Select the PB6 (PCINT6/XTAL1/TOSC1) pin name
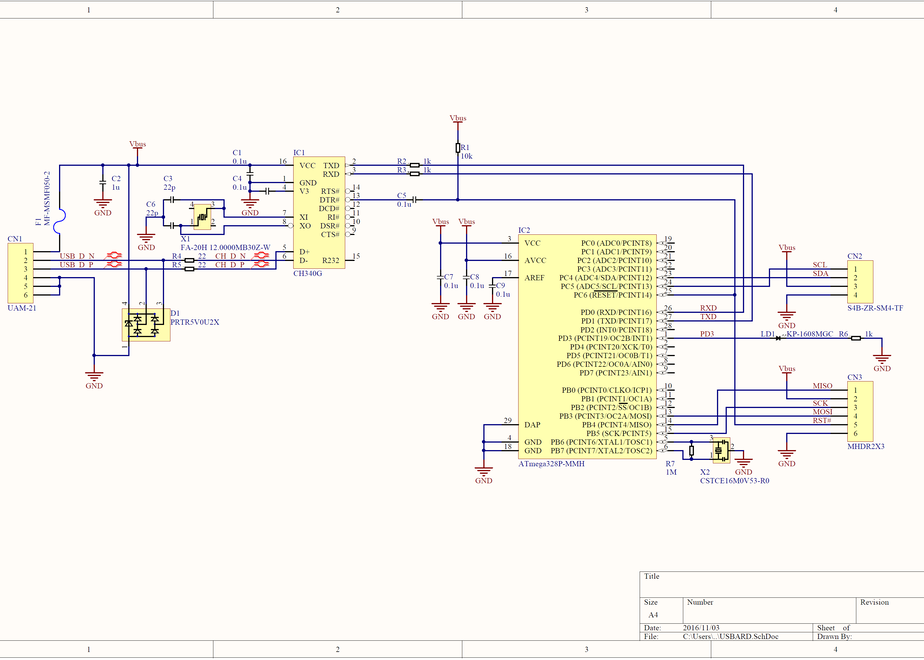Image resolution: width=924 pixels, height=660 pixels. 601,442
